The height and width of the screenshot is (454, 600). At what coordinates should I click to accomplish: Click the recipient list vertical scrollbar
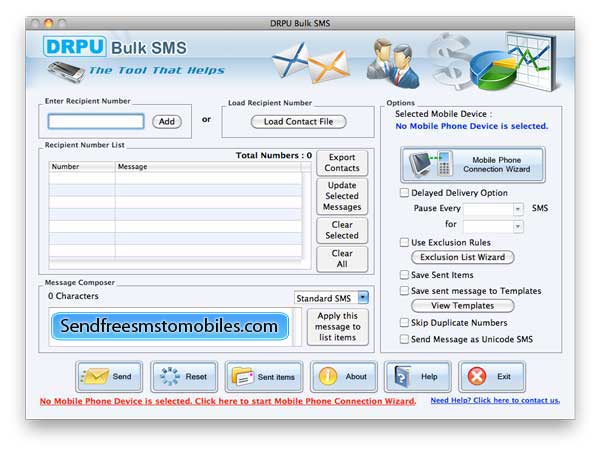[x=306, y=216]
